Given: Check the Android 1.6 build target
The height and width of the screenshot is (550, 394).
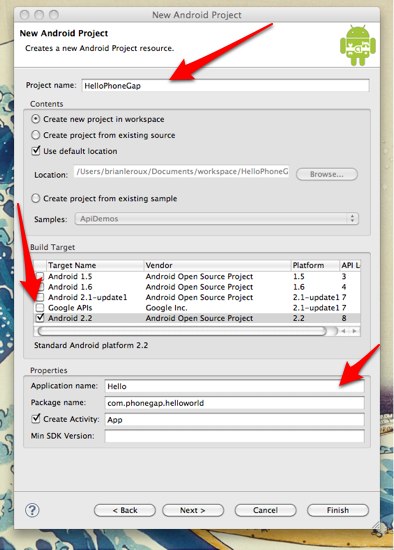Looking at the screenshot, I should point(40,287).
